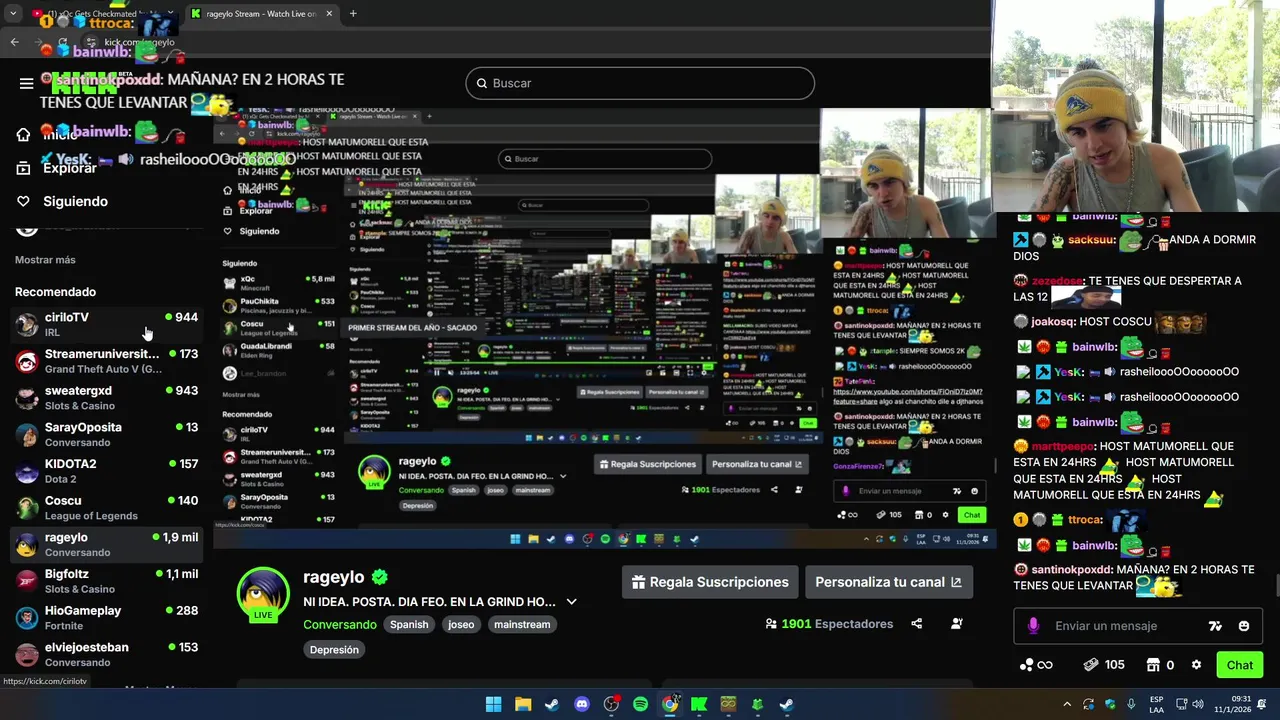Click the Windows notifications bell

(1262, 705)
